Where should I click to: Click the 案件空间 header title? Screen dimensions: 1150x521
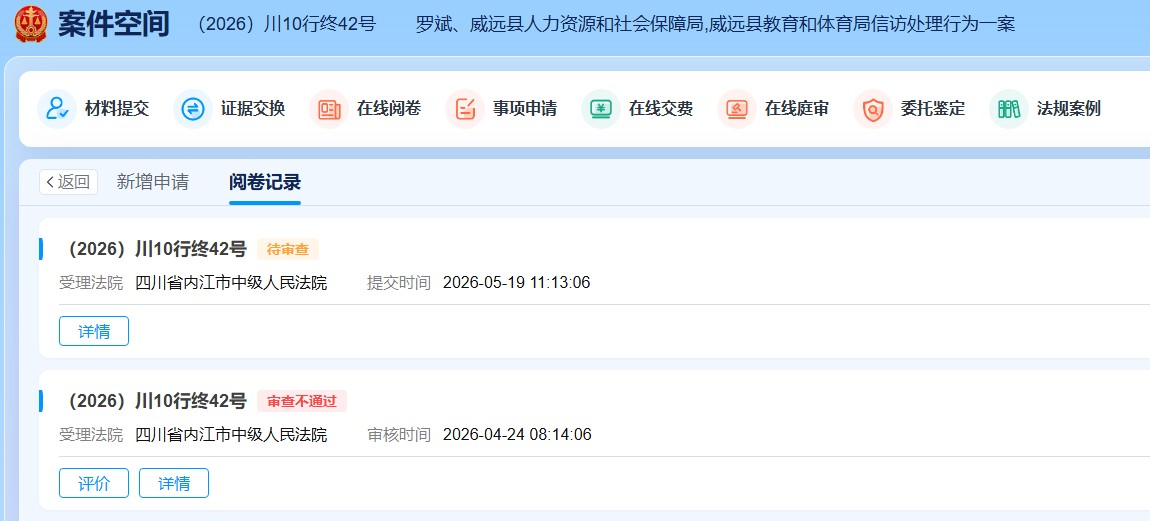click(x=114, y=24)
